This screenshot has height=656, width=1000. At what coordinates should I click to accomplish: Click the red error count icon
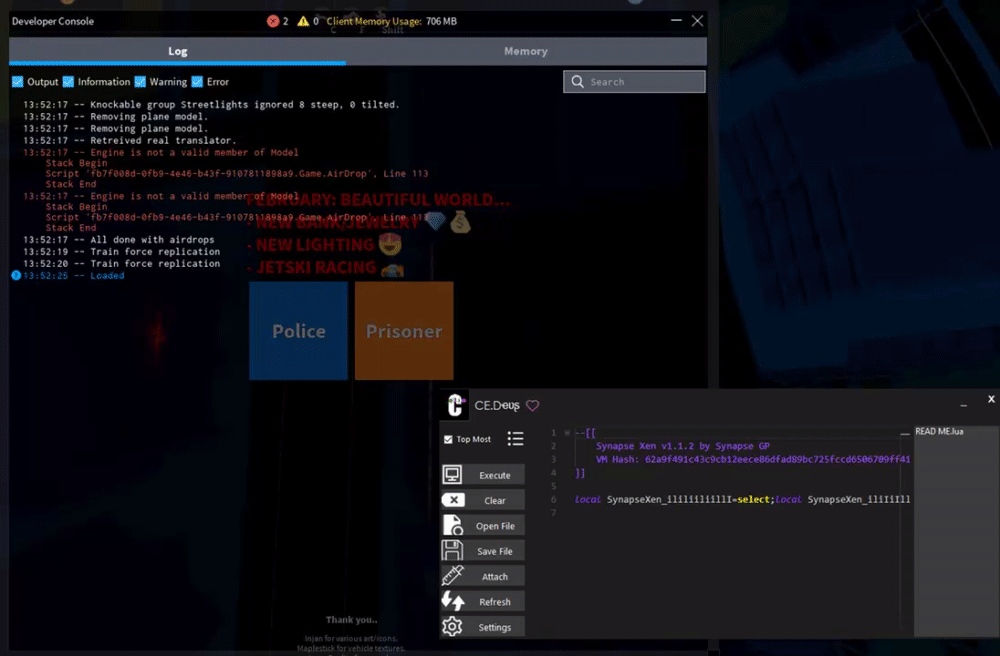pos(273,21)
